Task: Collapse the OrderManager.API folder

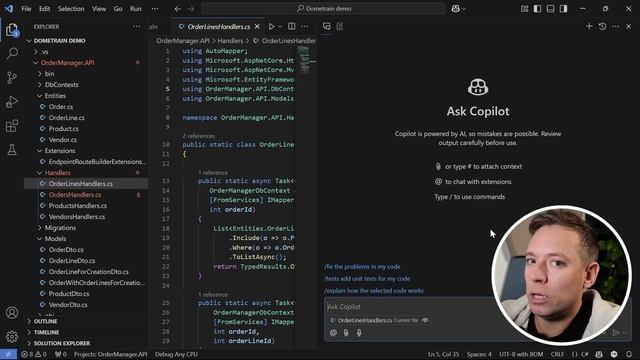Action: (x=64, y=63)
